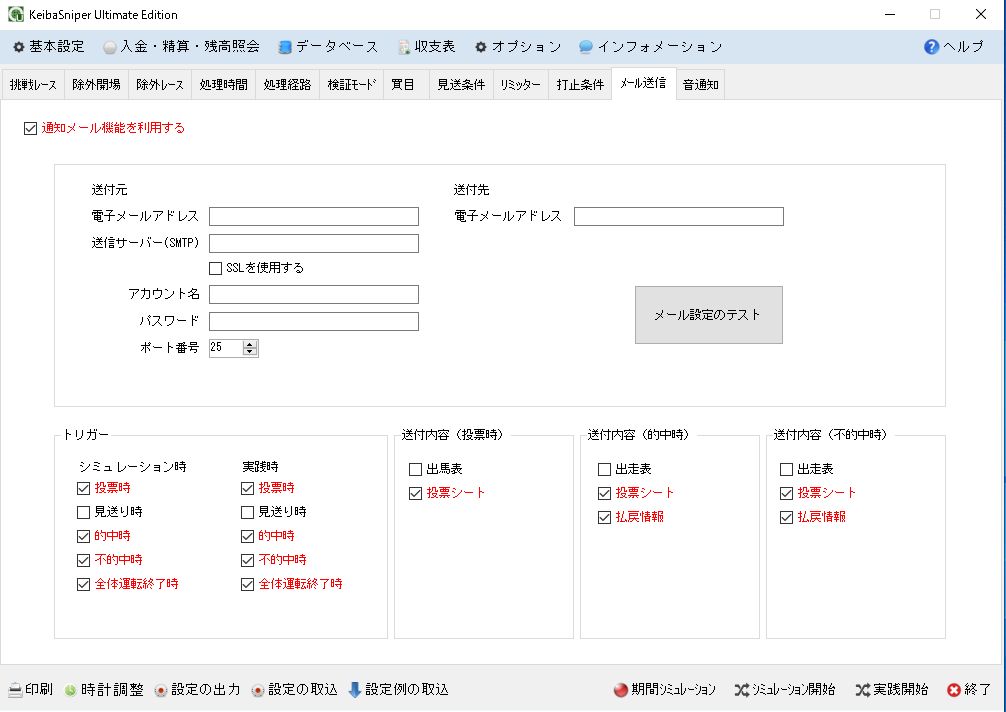
Task: Toggle 実践時 不的中時 checkbox
Action: [x=248, y=560]
